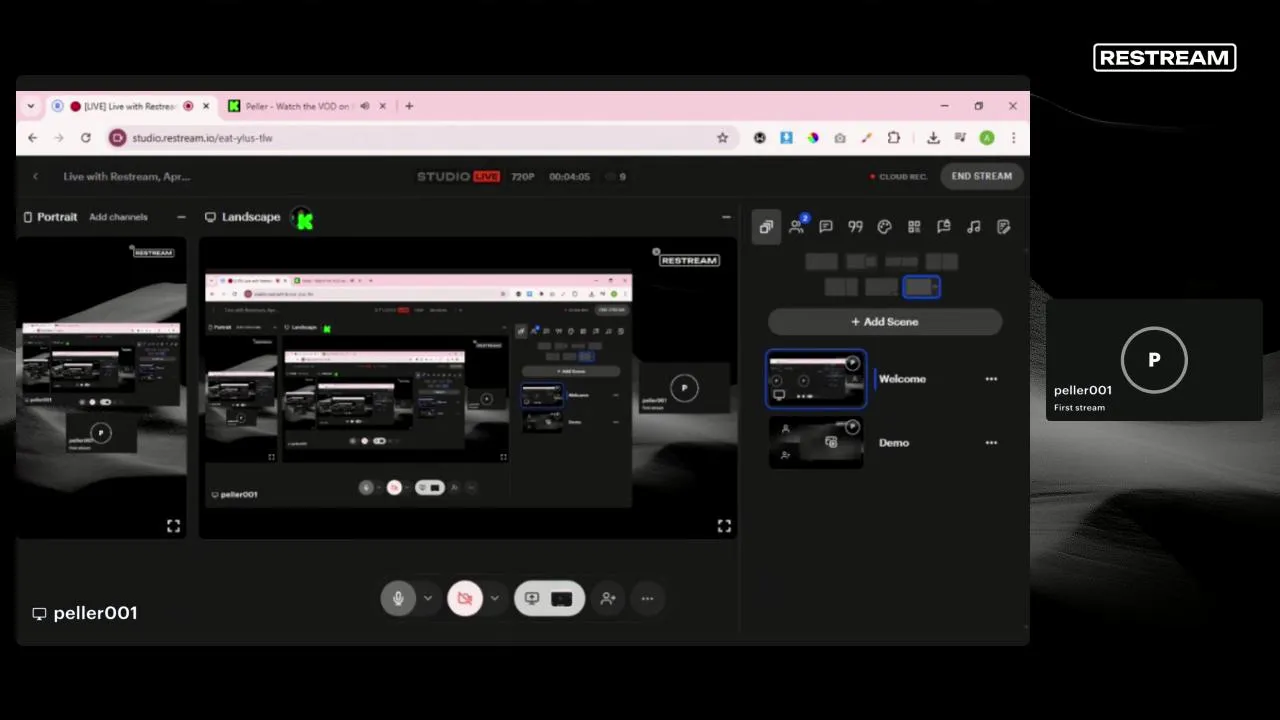Close the Peller Kick tab
Viewport: 1280px width, 720px height.
[x=383, y=106]
